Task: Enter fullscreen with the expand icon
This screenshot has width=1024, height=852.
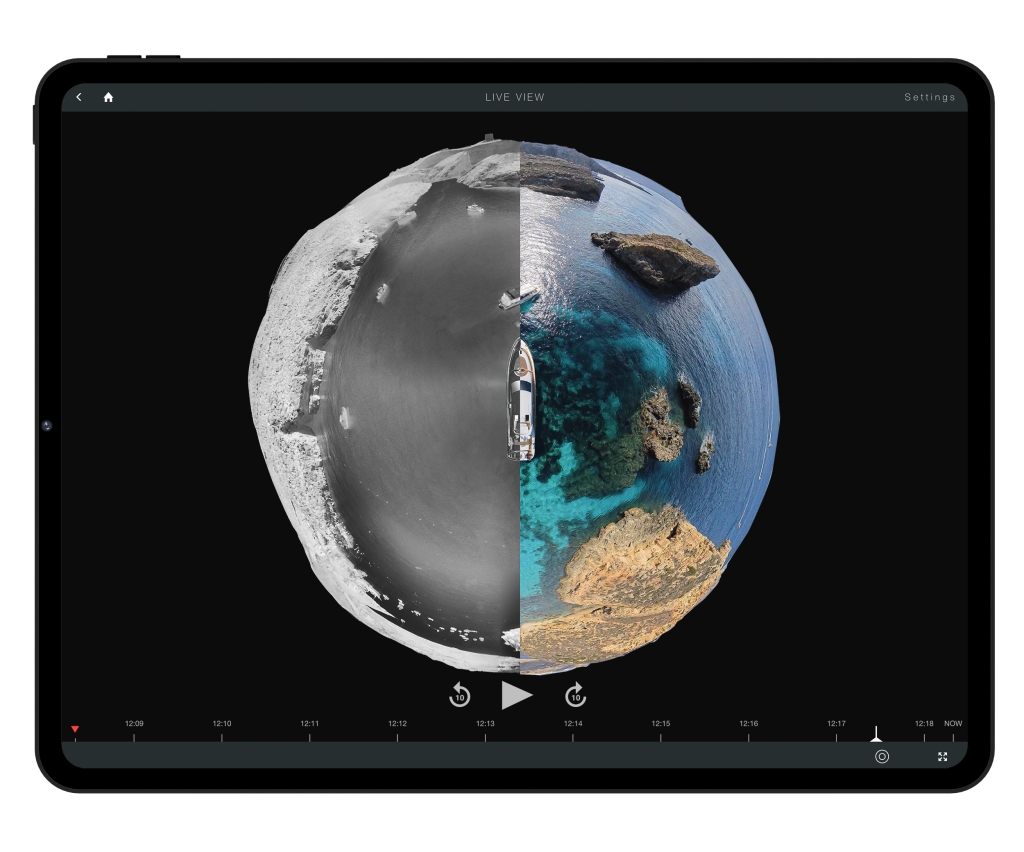Action: click(x=942, y=757)
